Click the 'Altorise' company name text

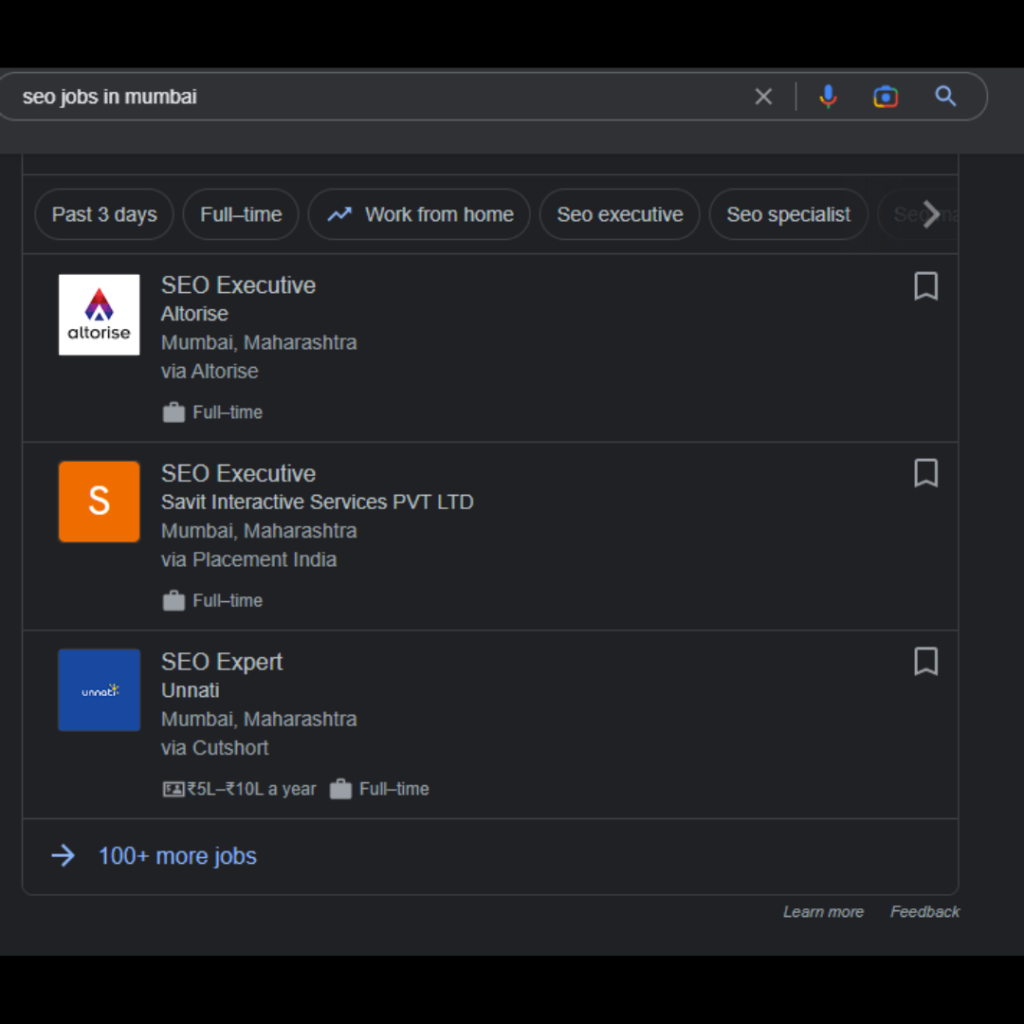195,314
